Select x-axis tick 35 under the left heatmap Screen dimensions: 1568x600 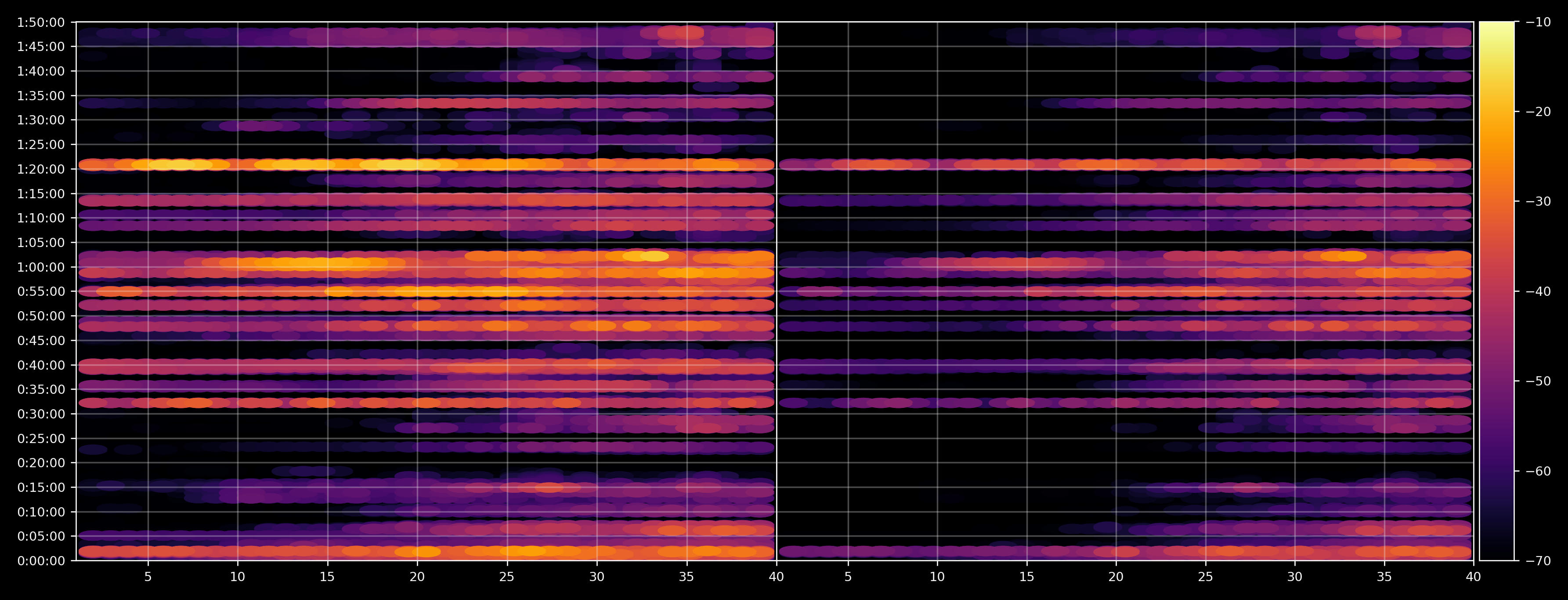pos(686,576)
